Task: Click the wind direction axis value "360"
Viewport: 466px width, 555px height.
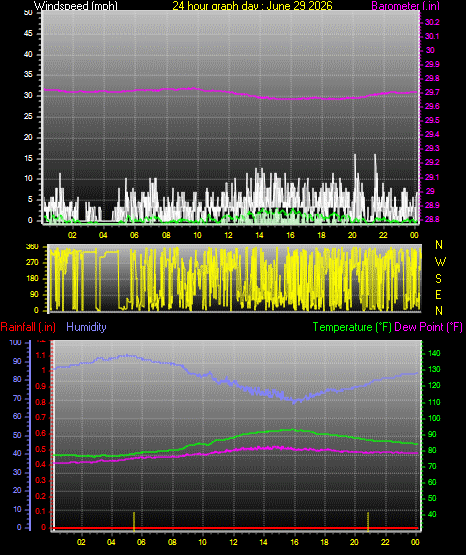Action: 33,247
